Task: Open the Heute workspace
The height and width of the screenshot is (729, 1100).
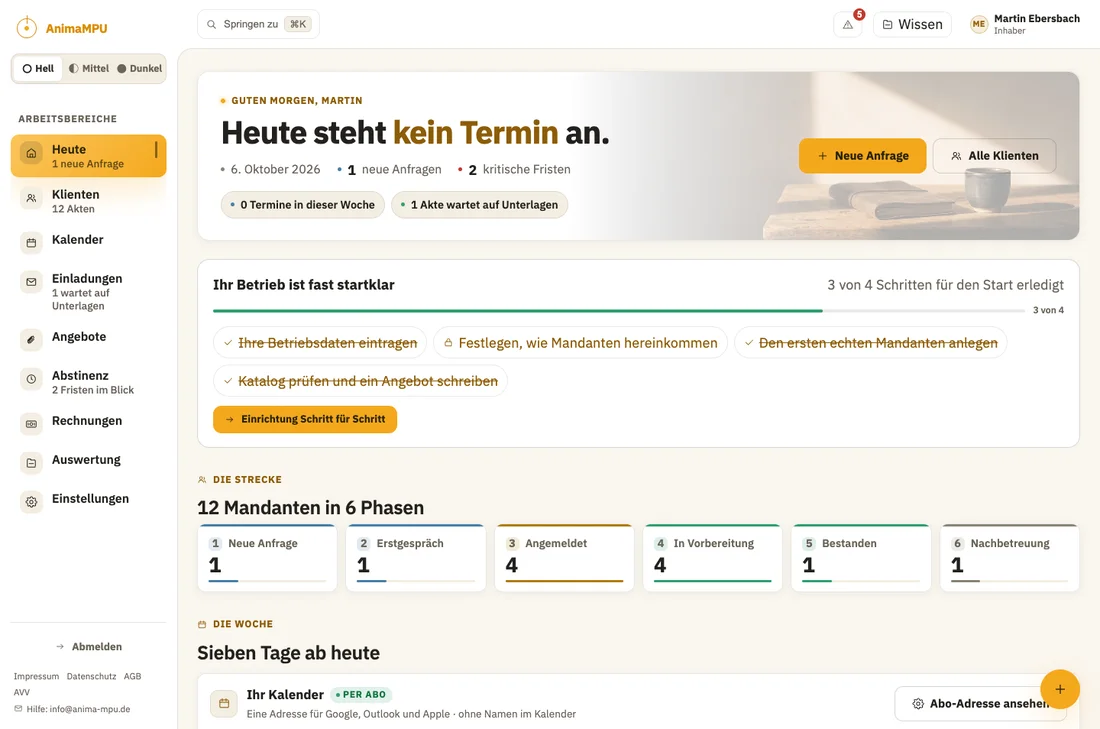Action: pos(88,156)
